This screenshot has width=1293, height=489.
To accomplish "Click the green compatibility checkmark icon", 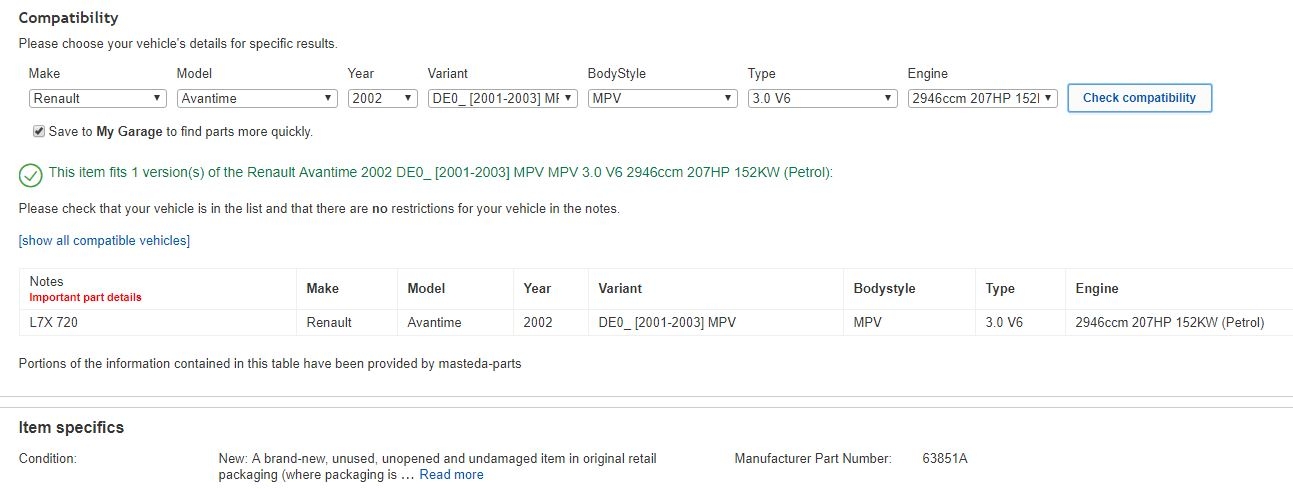I will pyautogui.click(x=30, y=175).
